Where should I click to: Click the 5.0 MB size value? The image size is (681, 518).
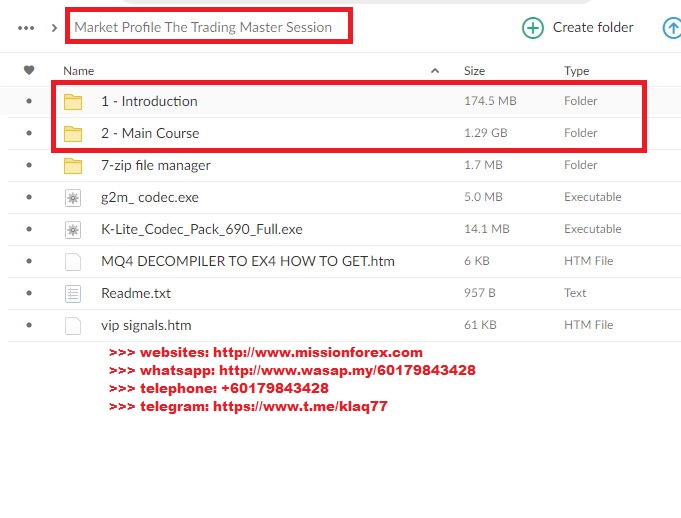tap(483, 197)
